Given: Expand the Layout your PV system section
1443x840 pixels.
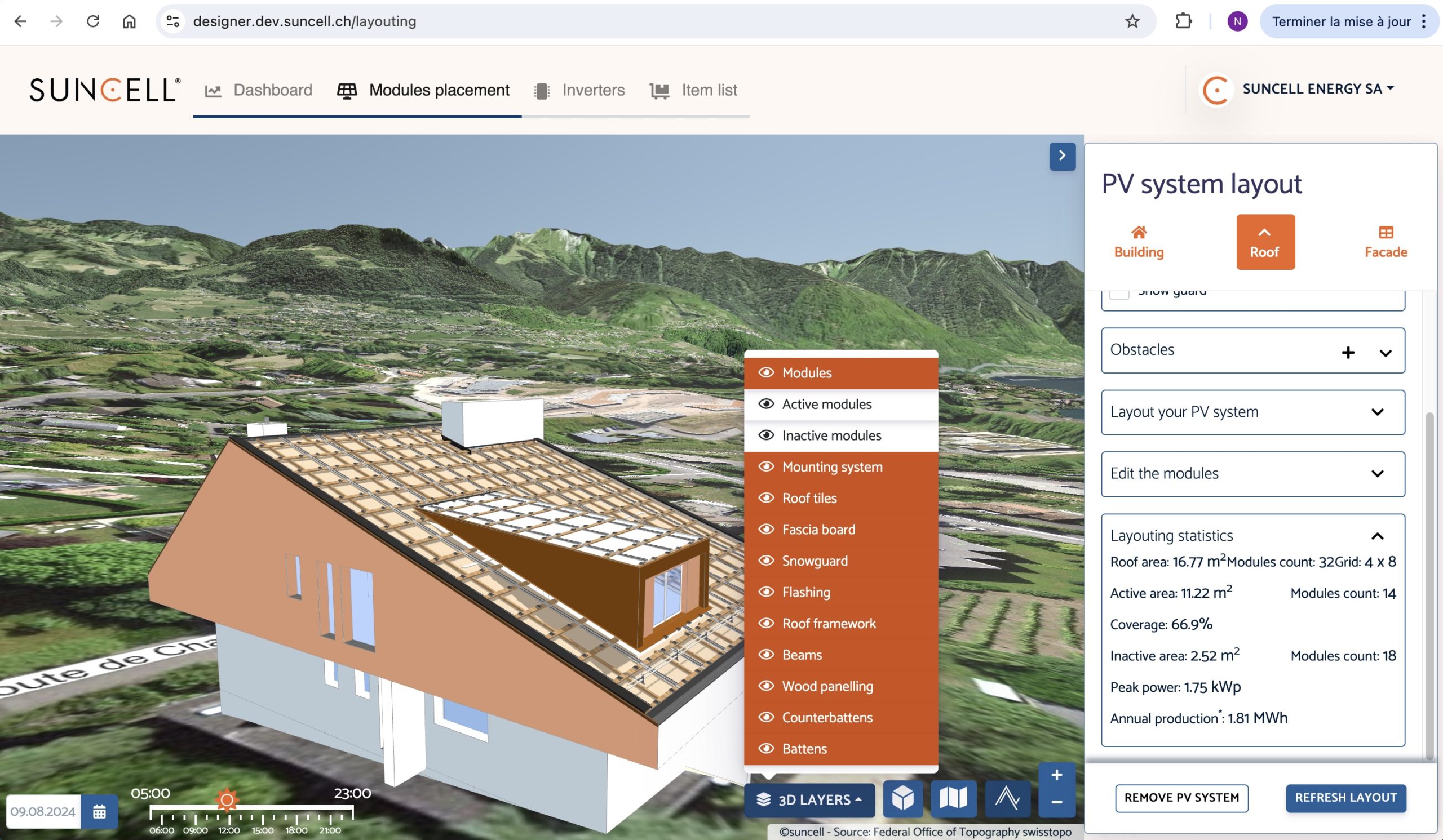Looking at the screenshot, I should (1377, 412).
